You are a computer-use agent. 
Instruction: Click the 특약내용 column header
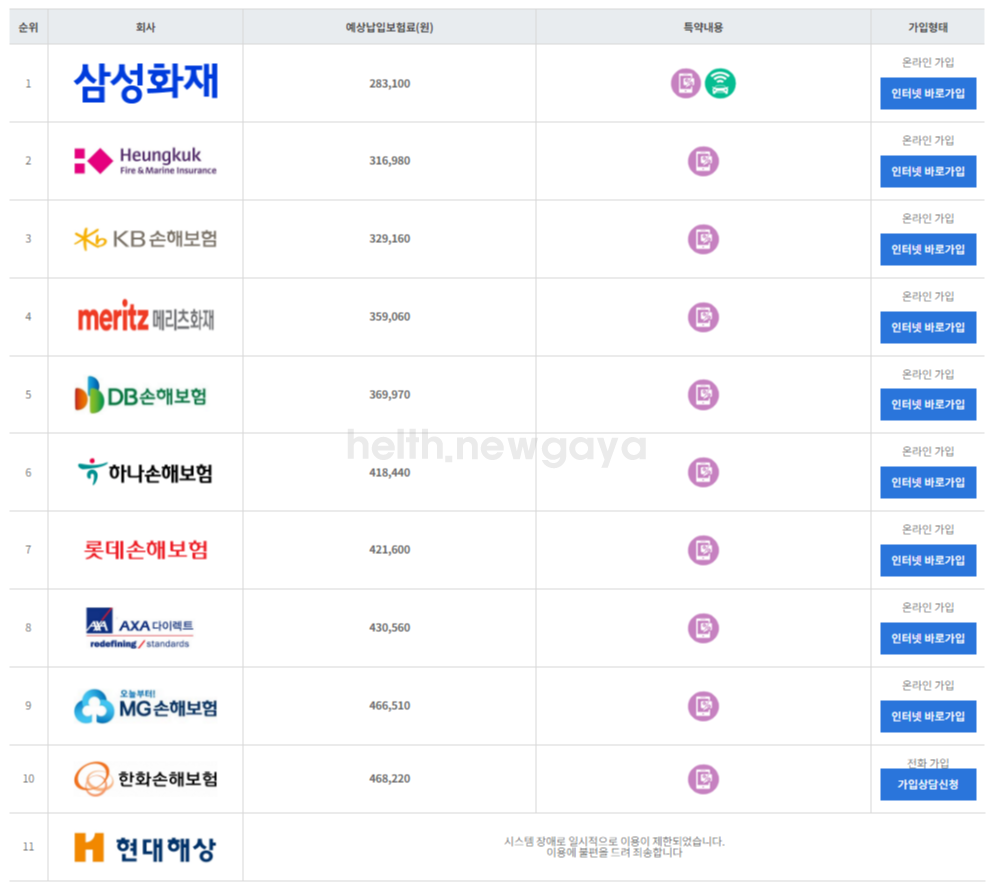(703, 27)
